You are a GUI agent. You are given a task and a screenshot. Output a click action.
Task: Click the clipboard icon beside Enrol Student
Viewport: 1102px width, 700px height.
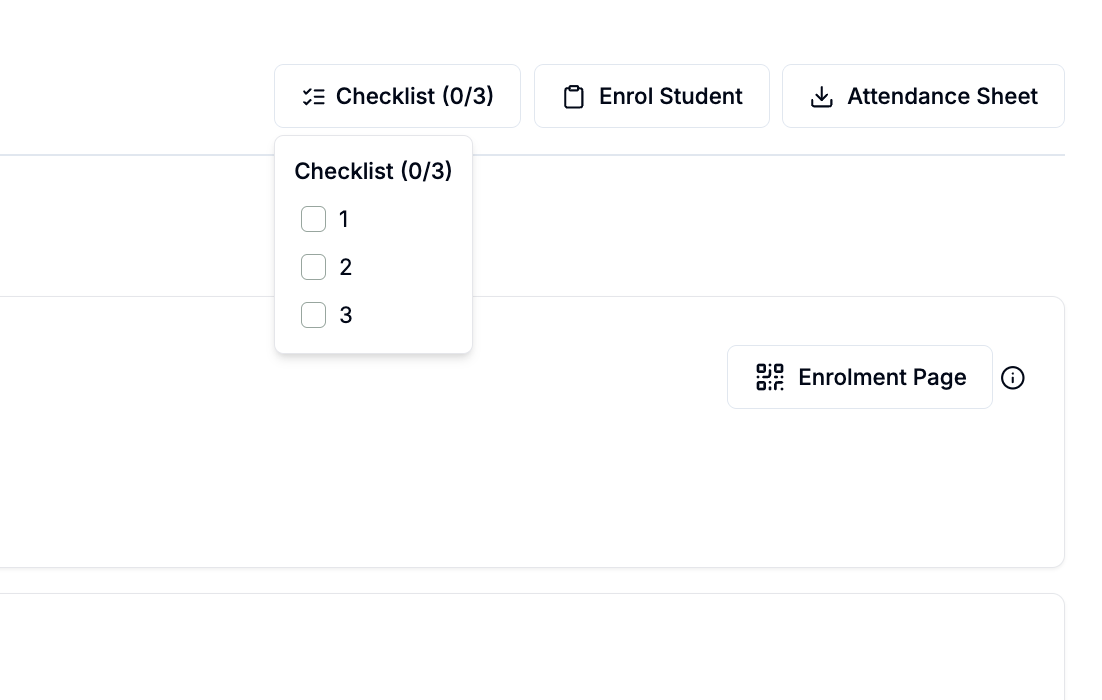pyautogui.click(x=573, y=96)
